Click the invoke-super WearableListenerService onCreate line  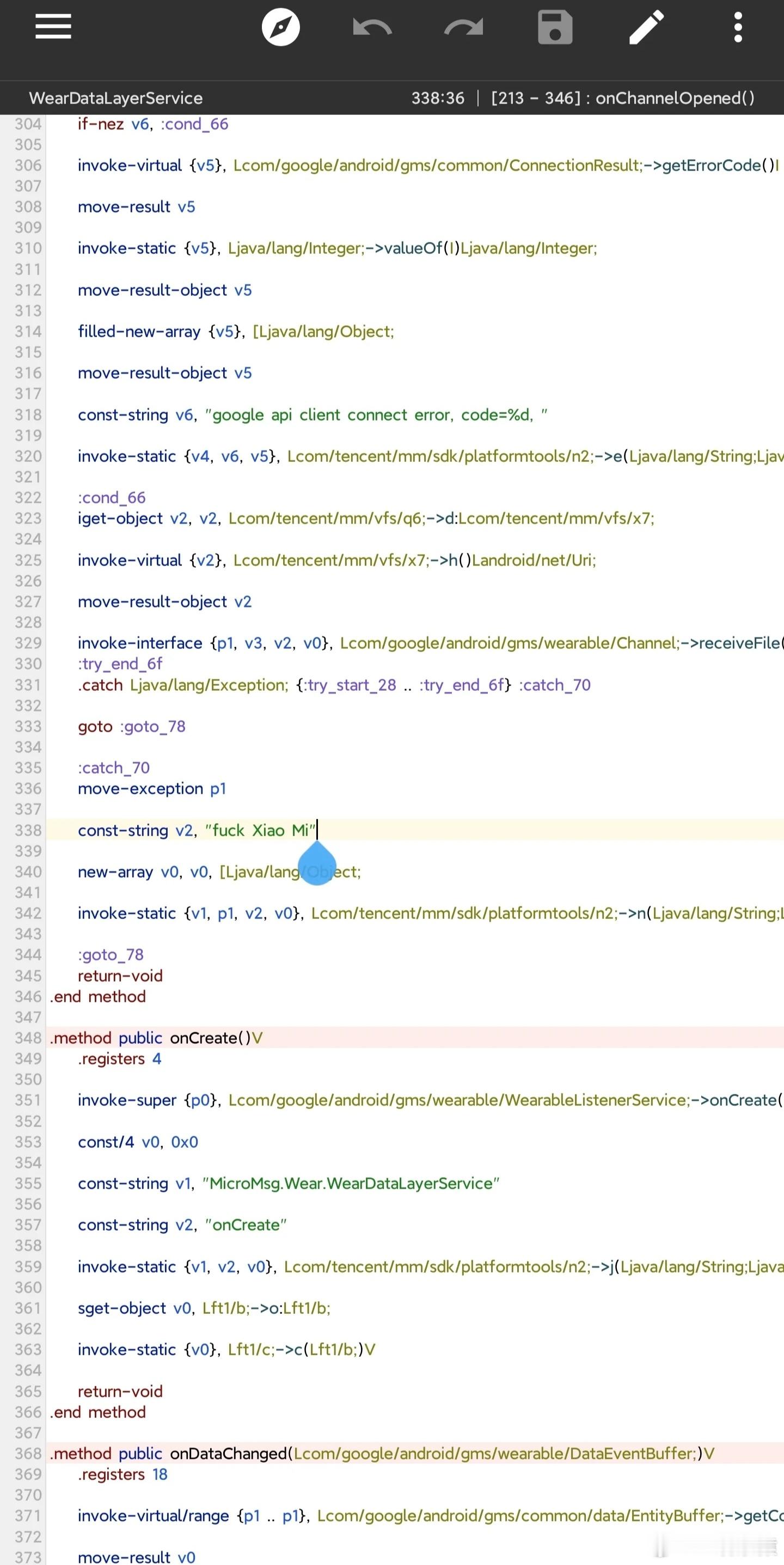(431, 1100)
